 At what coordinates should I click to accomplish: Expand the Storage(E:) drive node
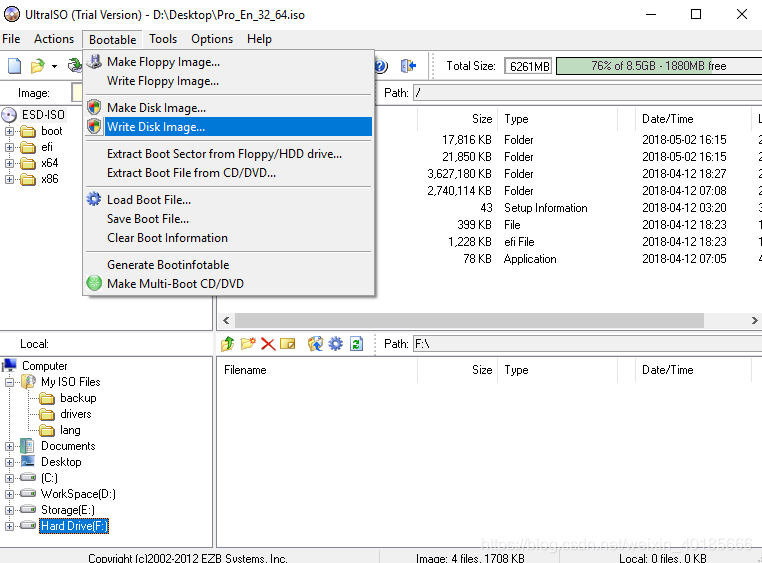9,510
